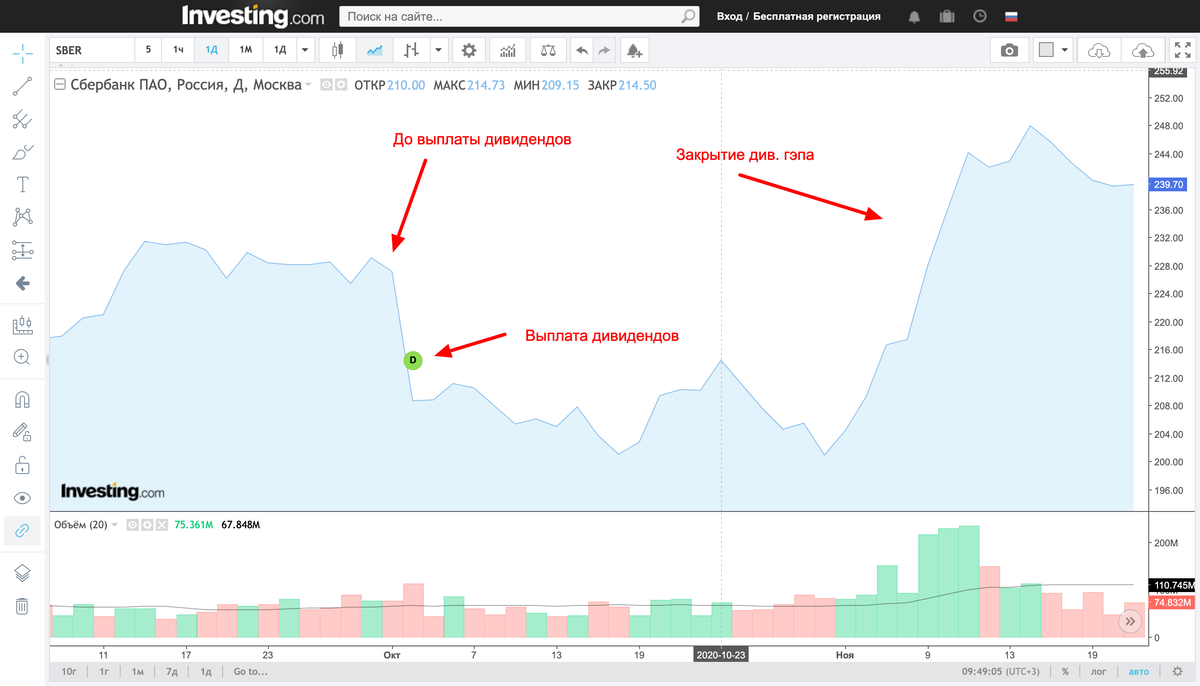Open chart settings gear
Image resolution: width=1200 pixels, height=686 pixels.
[x=469, y=50]
